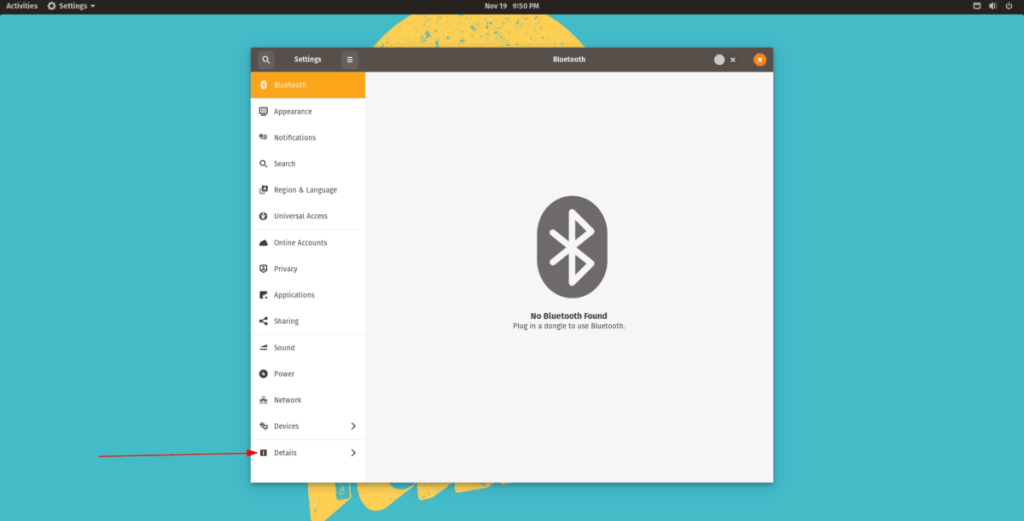Select Region & Language

tap(305, 190)
